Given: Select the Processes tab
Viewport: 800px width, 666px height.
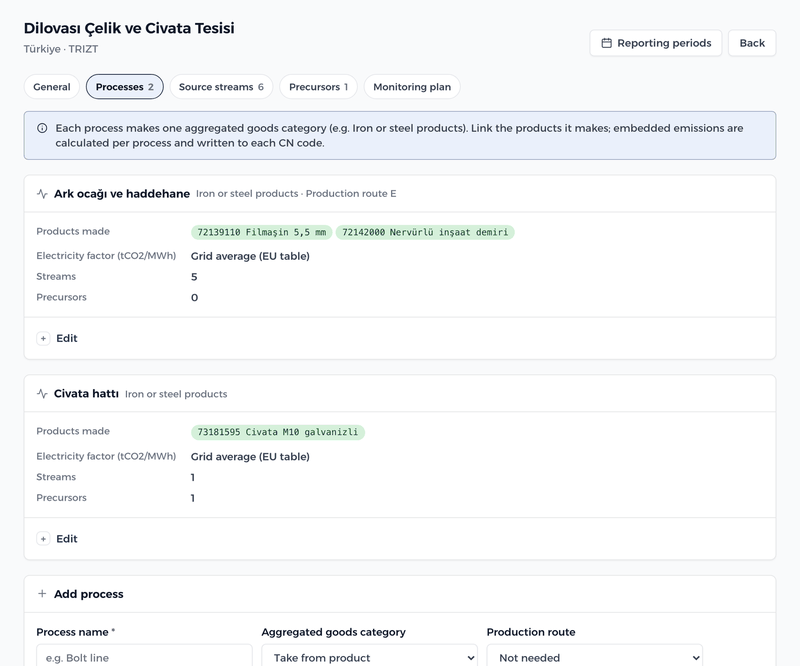Looking at the screenshot, I should (124, 87).
